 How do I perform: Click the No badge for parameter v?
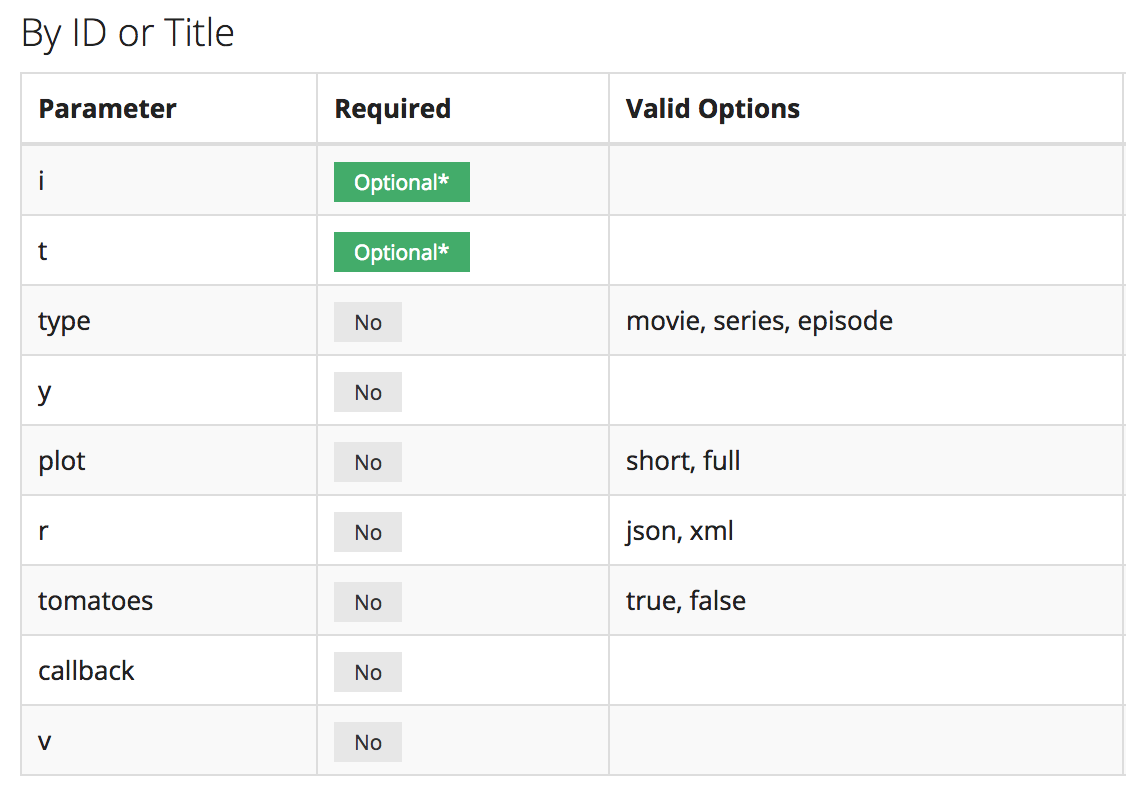(x=368, y=743)
